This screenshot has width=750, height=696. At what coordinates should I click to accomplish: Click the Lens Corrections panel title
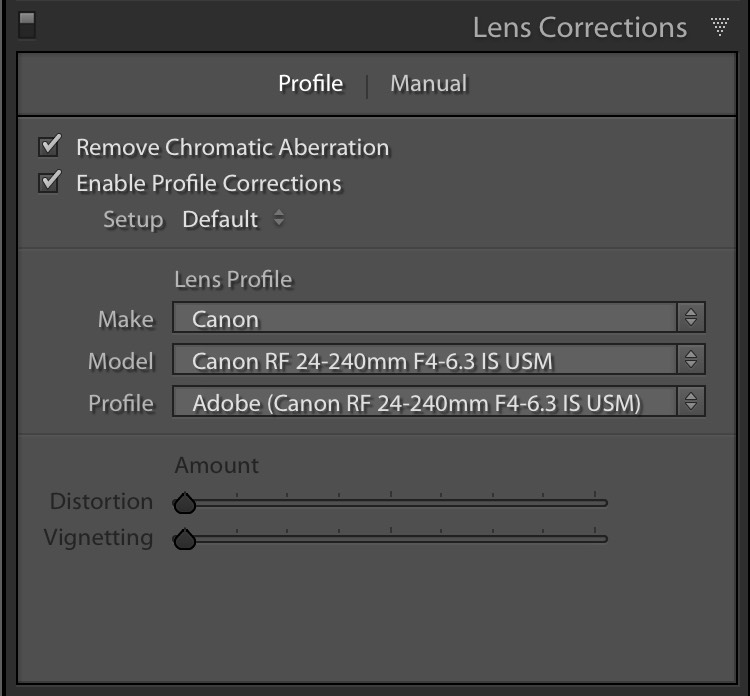(x=580, y=27)
